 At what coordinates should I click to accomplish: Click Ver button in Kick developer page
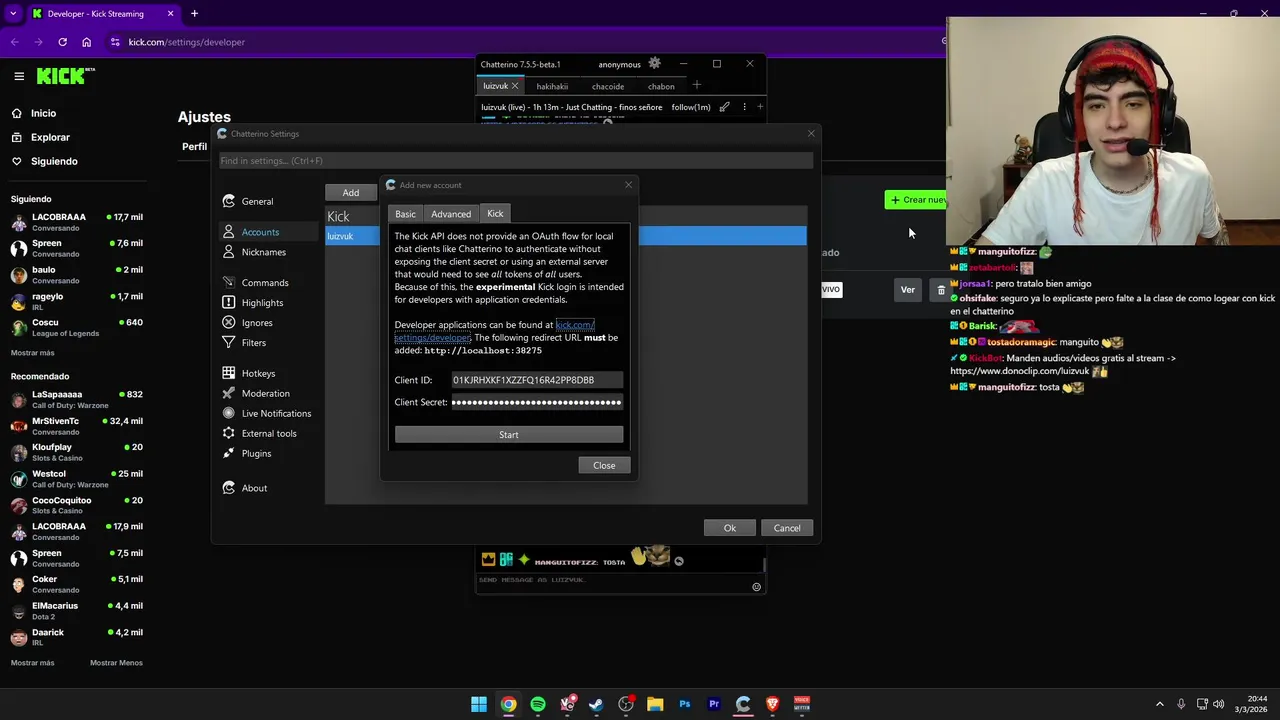point(907,290)
